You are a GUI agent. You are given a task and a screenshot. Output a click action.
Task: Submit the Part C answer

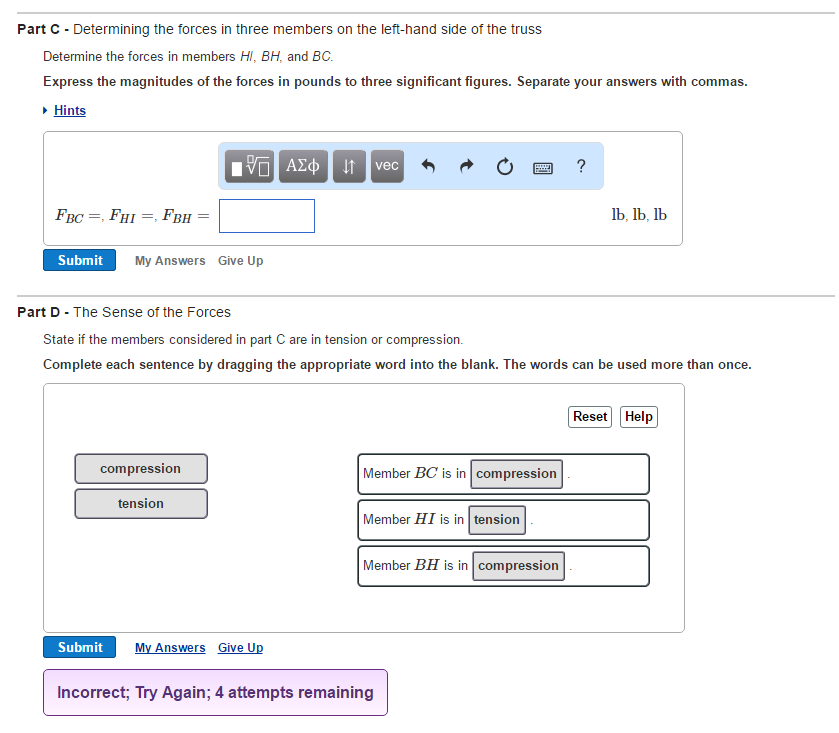point(79,259)
